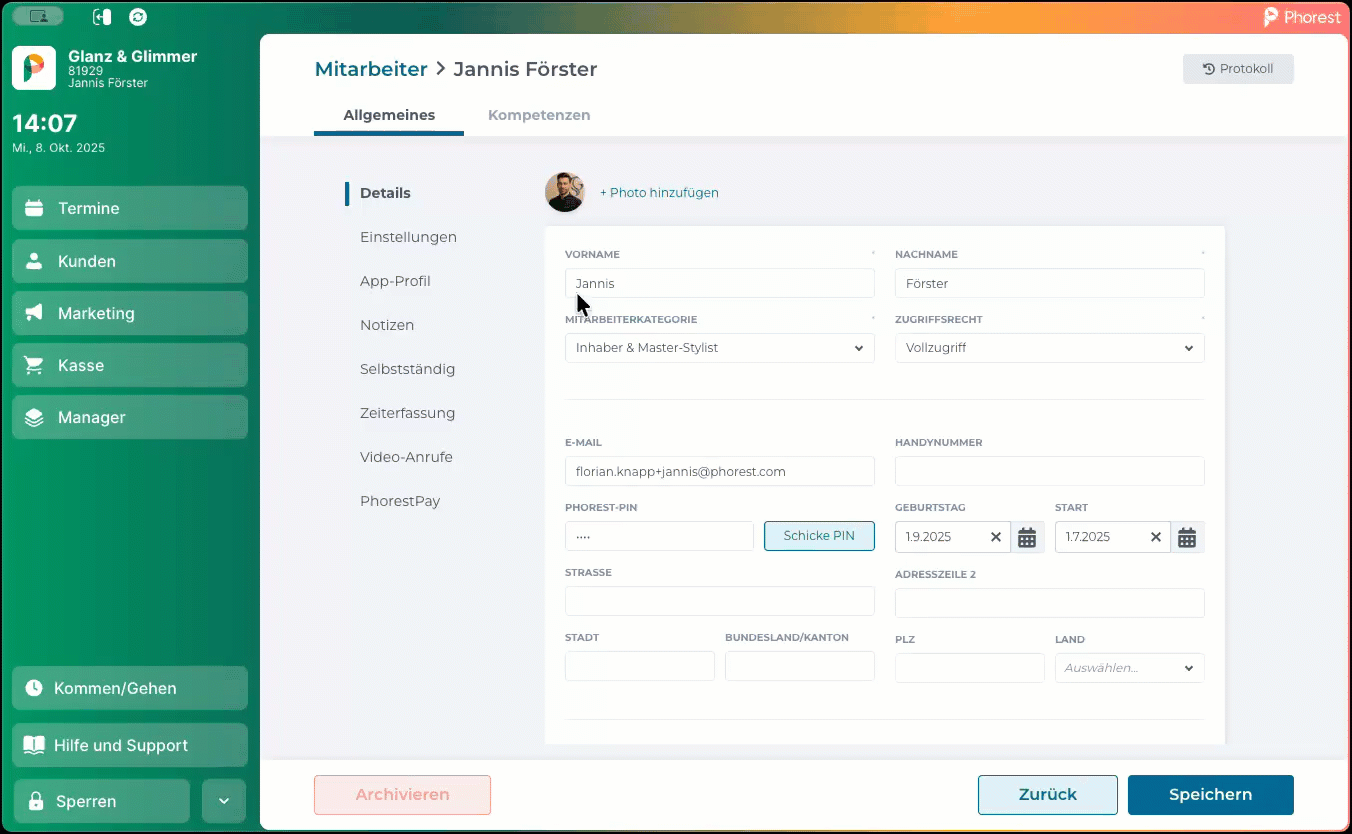
Task: Open the Geburtstag calendar picker
Action: click(1027, 537)
